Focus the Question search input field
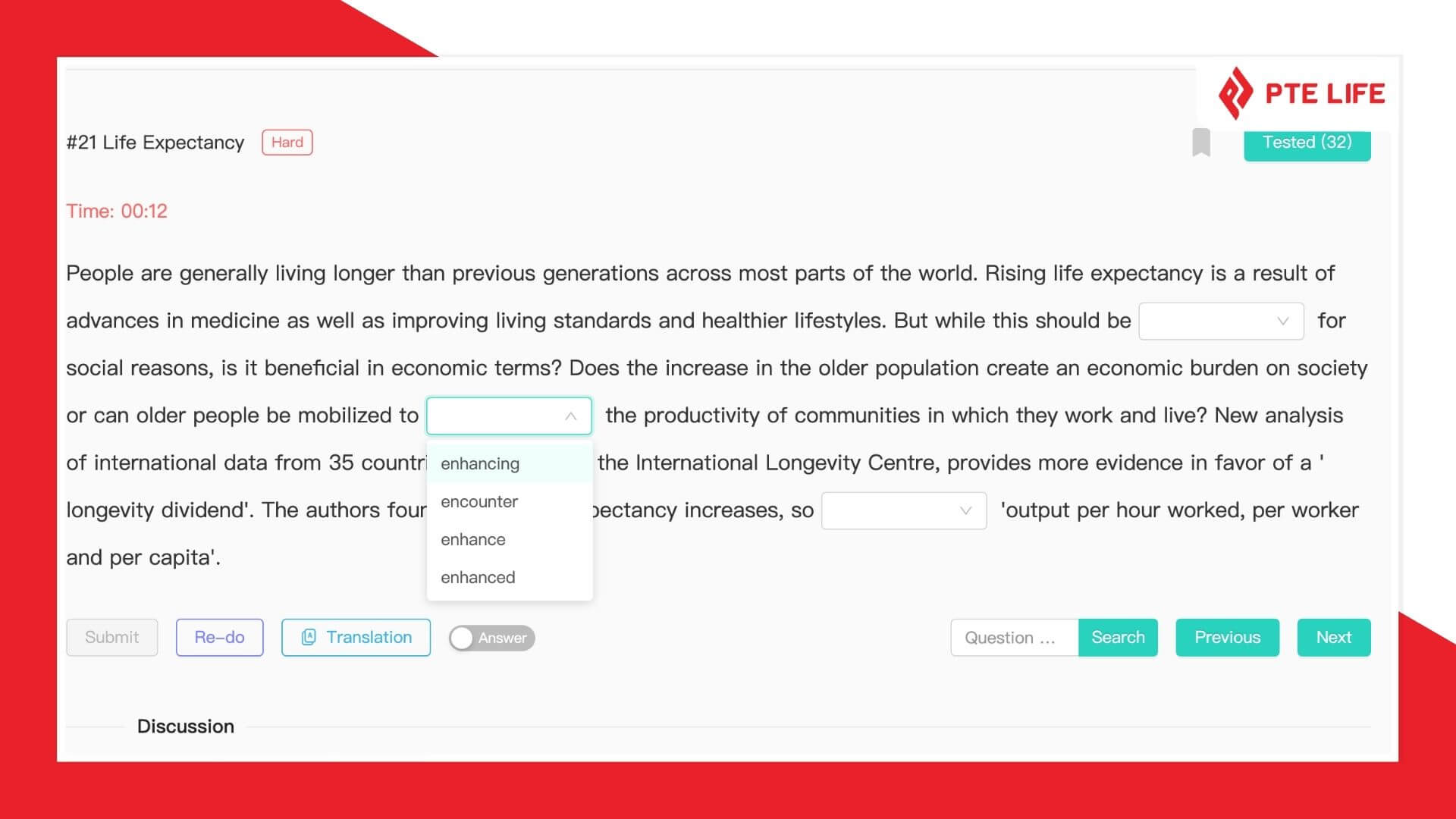 coord(1015,637)
